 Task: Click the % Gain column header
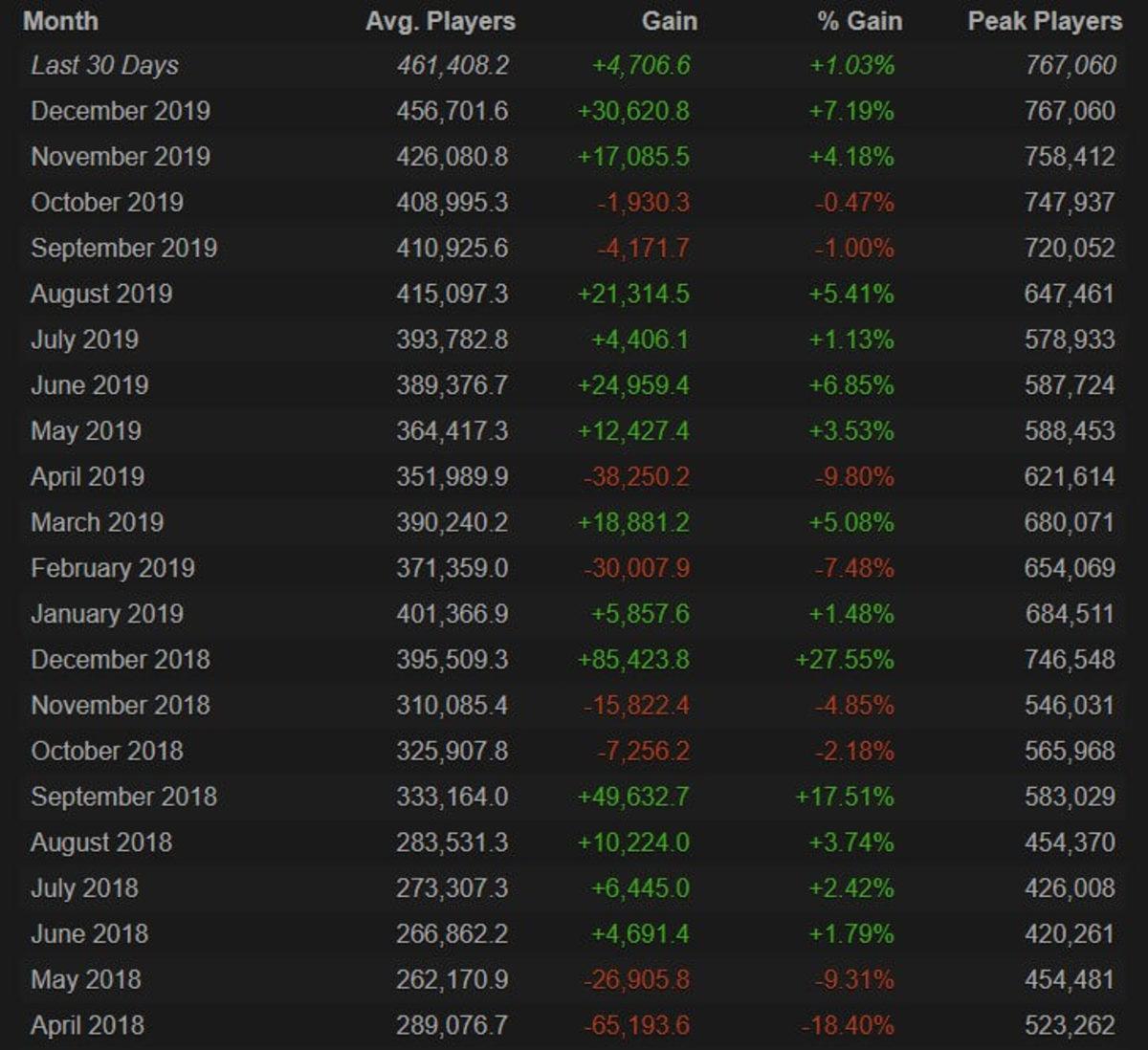click(859, 21)
